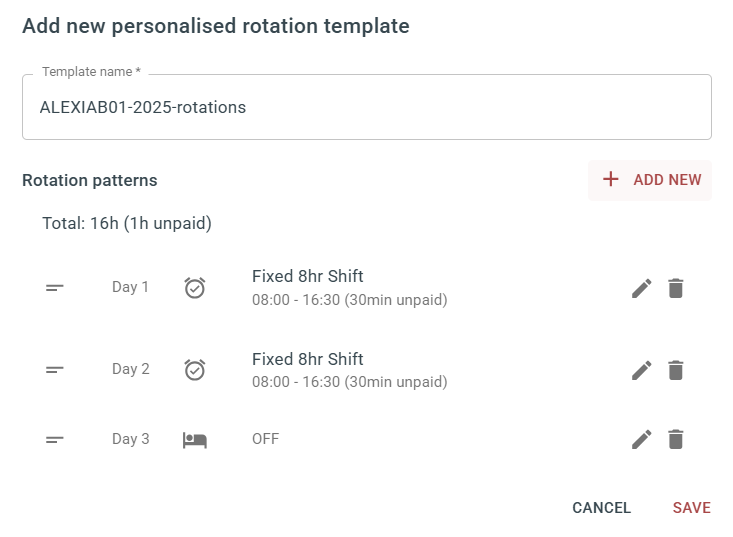Edit the Day 3 OFF entry
Image resolution: width=733 pixels, height=537 pixels.
[641, 439]
